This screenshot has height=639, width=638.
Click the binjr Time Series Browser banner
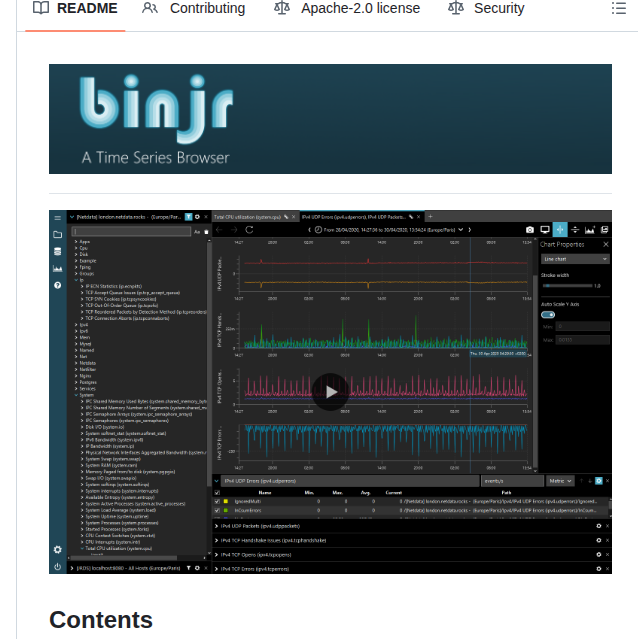click(330, 119)
